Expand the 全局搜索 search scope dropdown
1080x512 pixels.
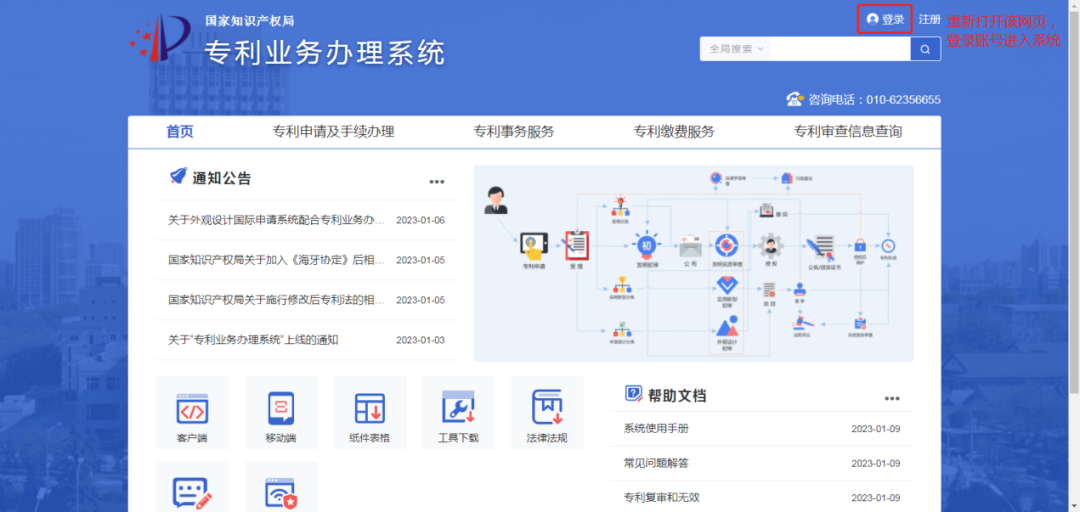pyautogui.click(x=736, y=49)
